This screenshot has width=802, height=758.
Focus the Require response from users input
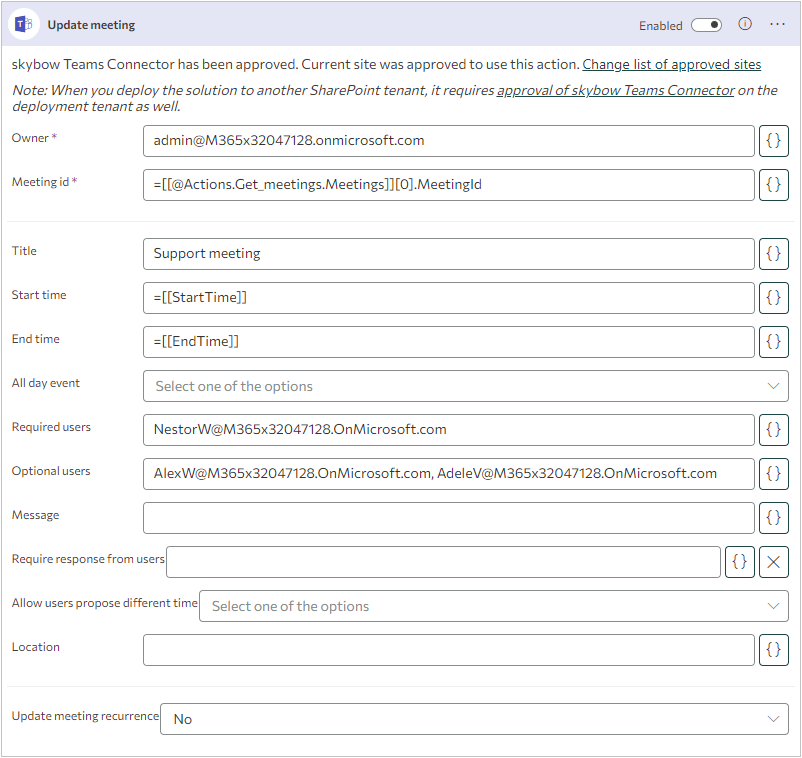(x=443, y=562)
